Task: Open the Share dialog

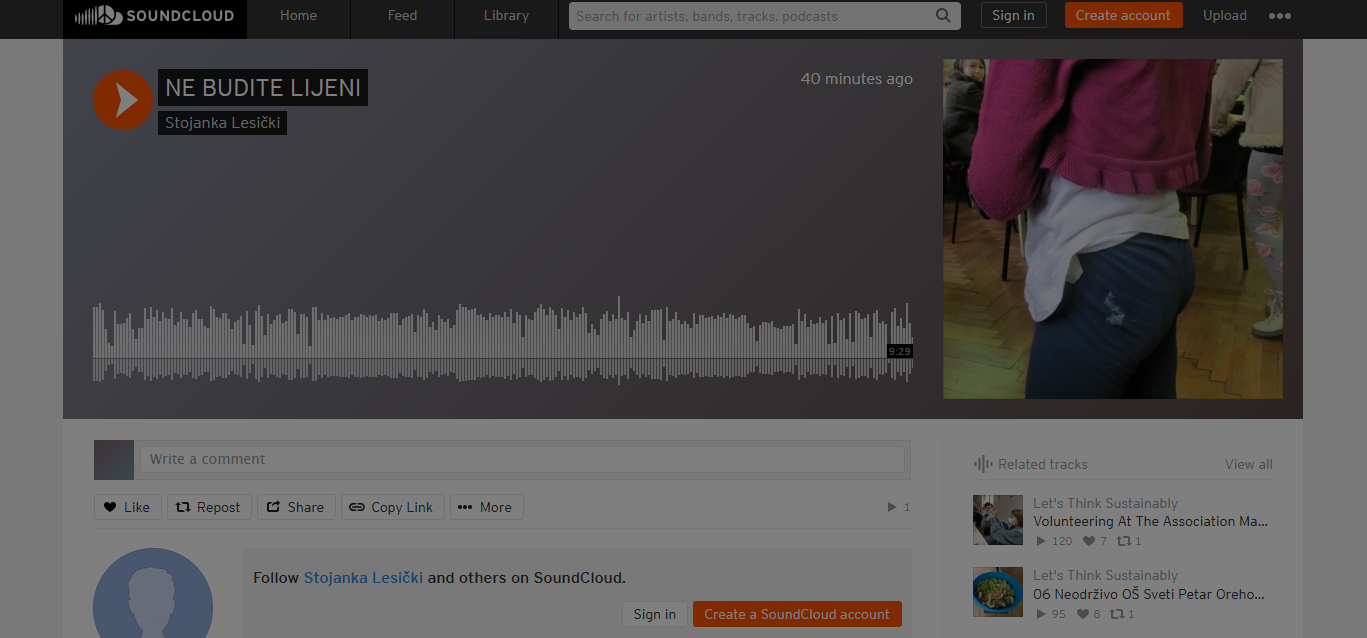Action: point(295,507)
